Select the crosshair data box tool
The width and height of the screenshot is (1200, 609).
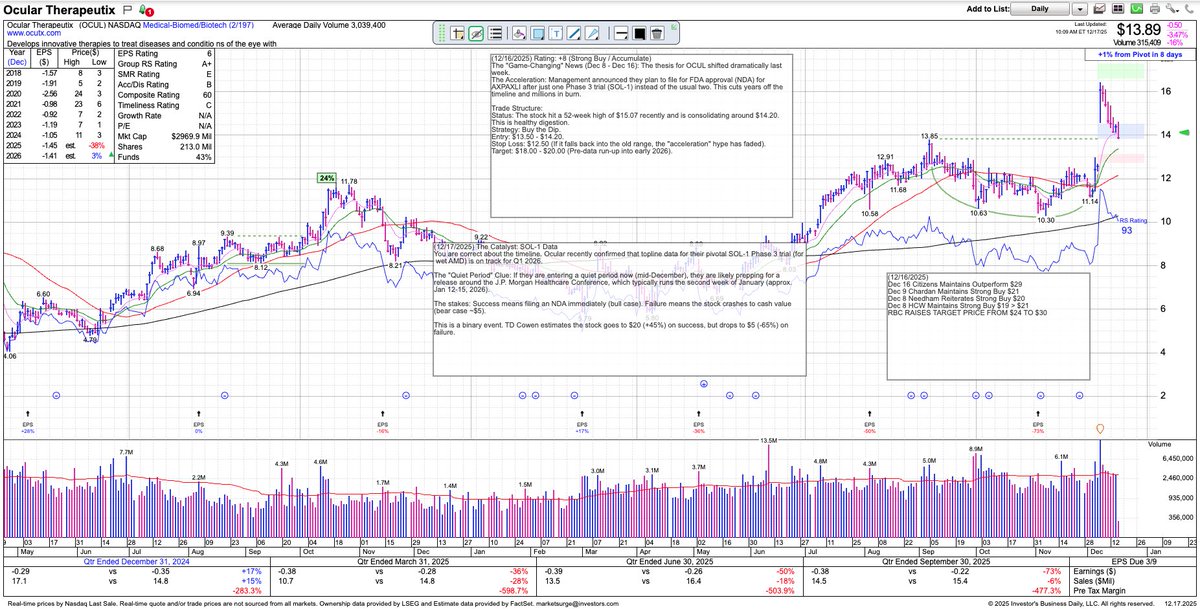pyautogui.click(x=457, y=33)
